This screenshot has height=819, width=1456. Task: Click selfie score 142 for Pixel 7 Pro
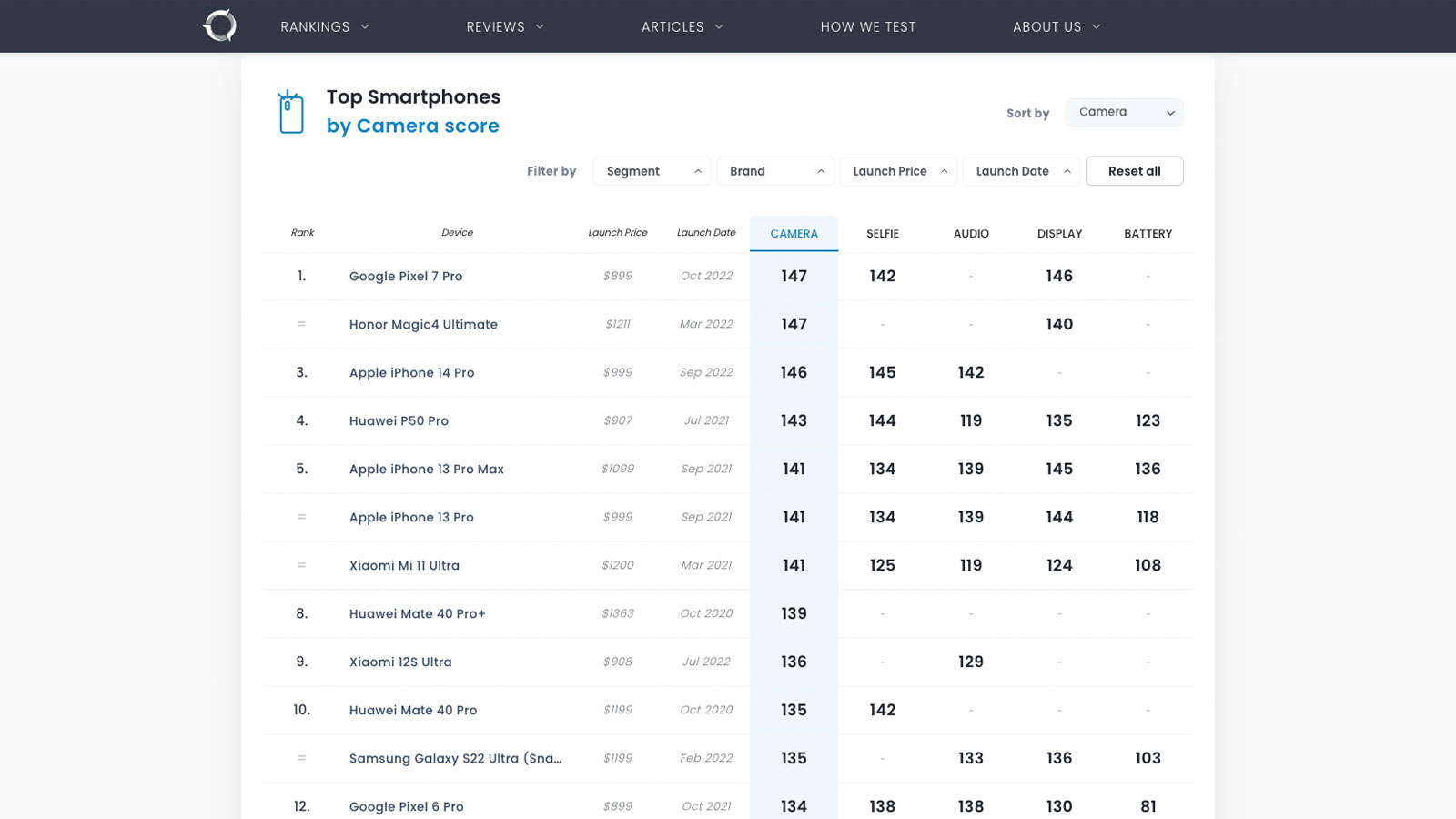click(x=883, y=277)
